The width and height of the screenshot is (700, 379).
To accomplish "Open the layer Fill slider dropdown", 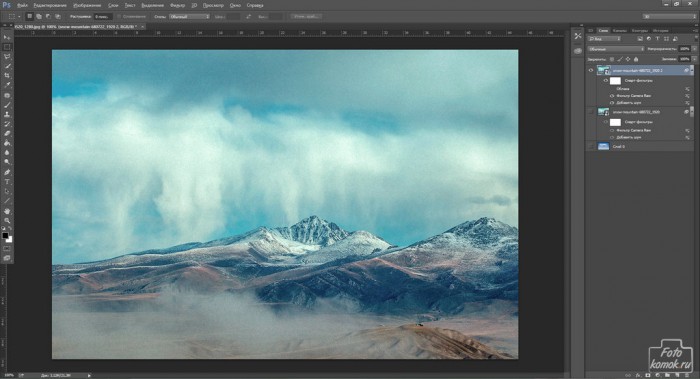I will (x=694, y=59).
